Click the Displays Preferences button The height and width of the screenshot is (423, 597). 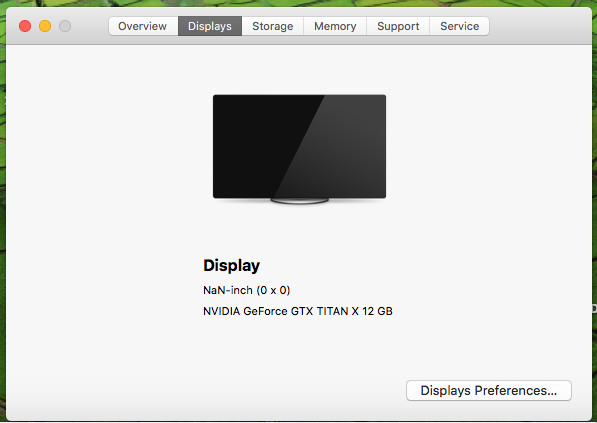point(489,390)
